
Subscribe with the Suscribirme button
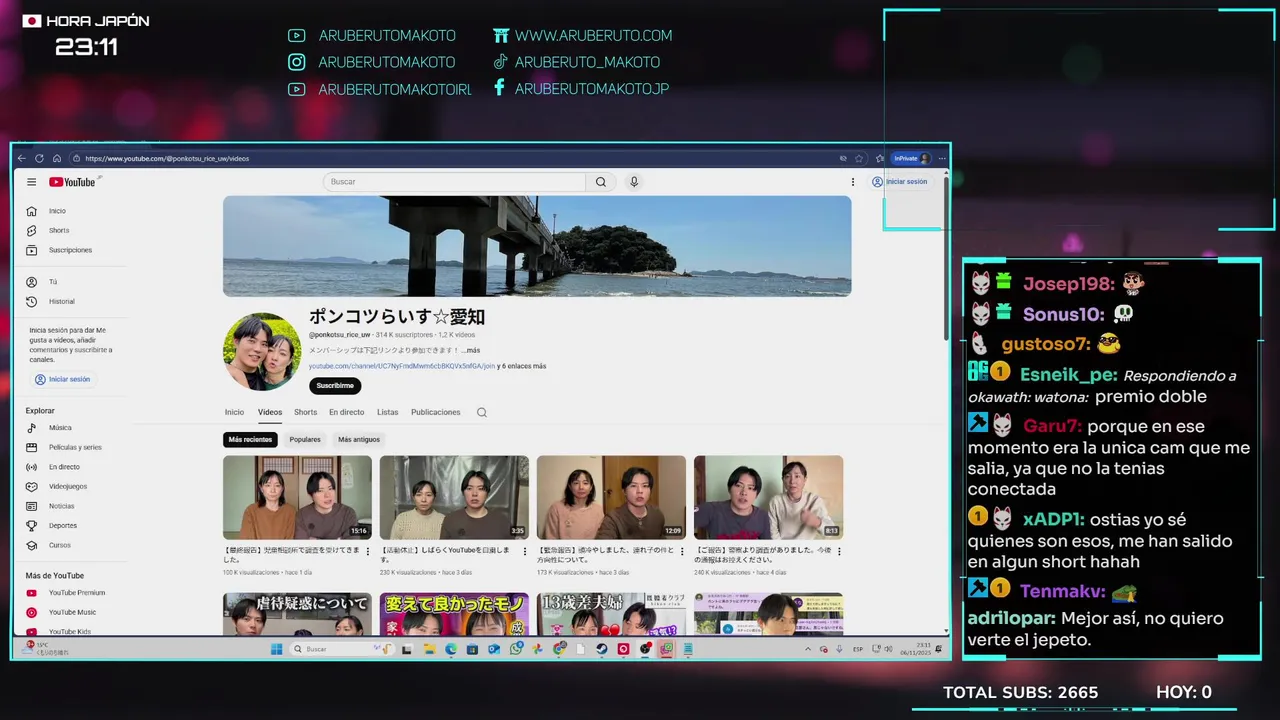point(335,385)
